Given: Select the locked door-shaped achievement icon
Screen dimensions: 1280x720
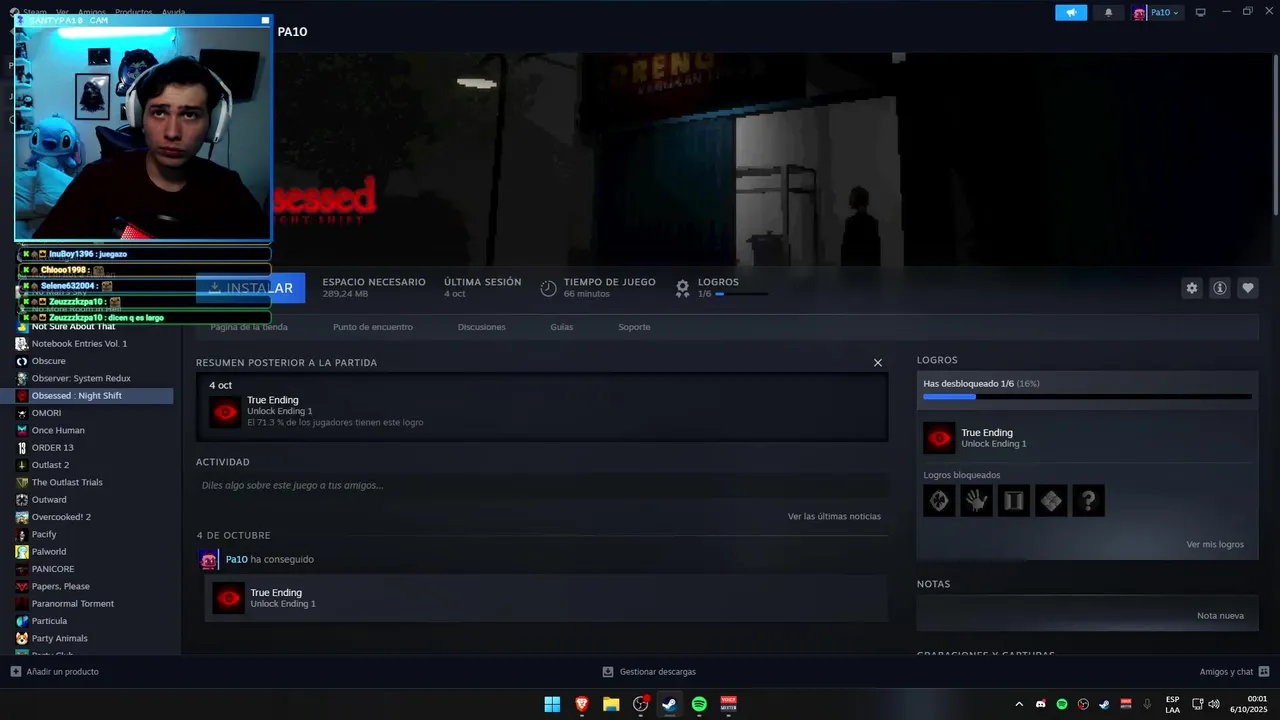Looking at the screenshot, I should tap(1014, 500).
